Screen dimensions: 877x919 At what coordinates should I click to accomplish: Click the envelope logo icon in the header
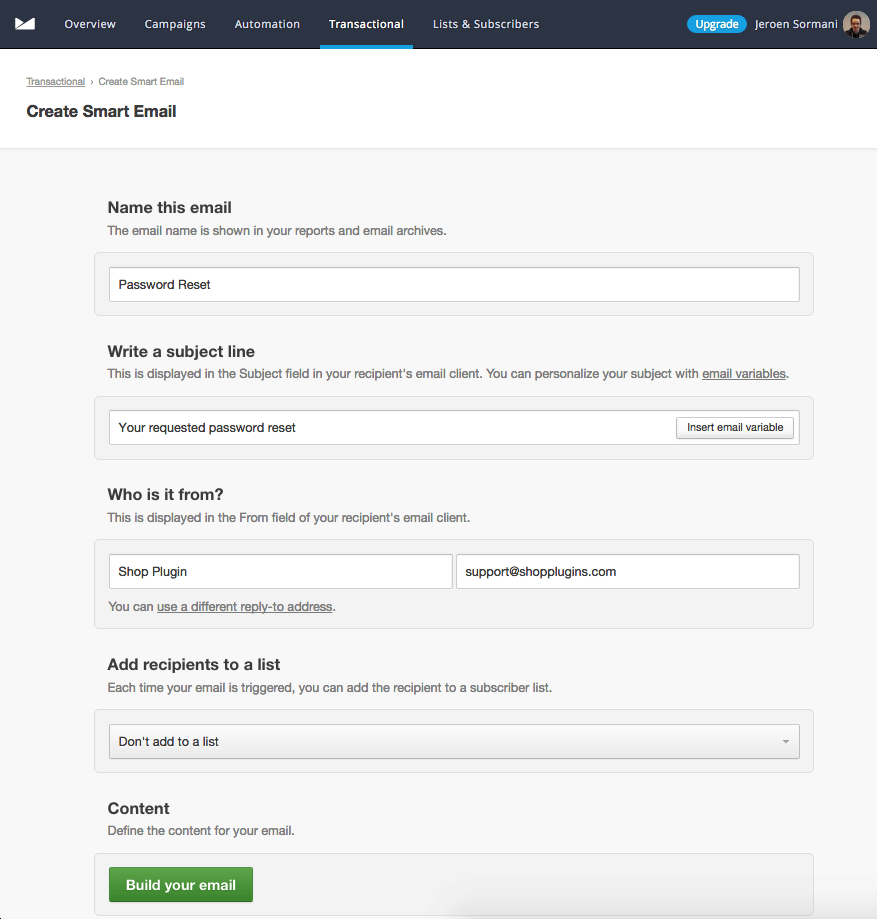pos(25,24)
